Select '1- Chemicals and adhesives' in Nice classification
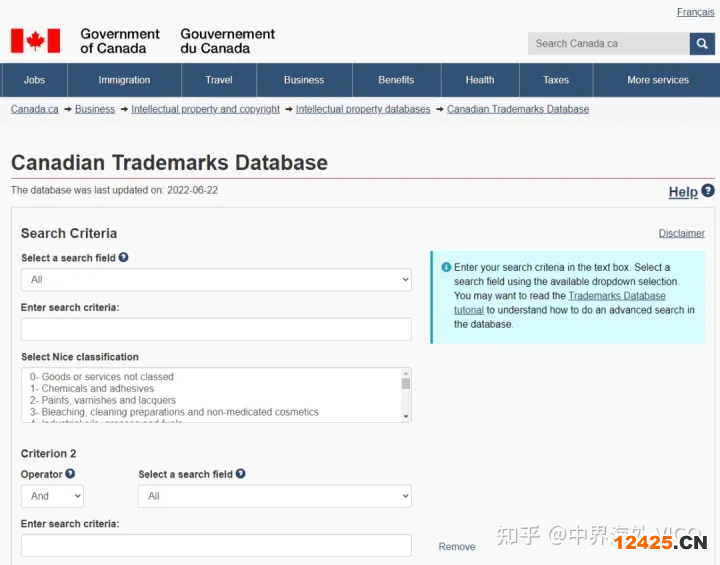 point(92,389)
